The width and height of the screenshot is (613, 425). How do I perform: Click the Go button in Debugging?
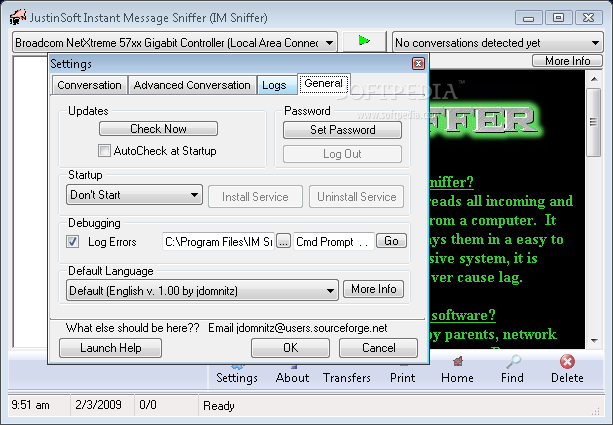coord(391,240)
